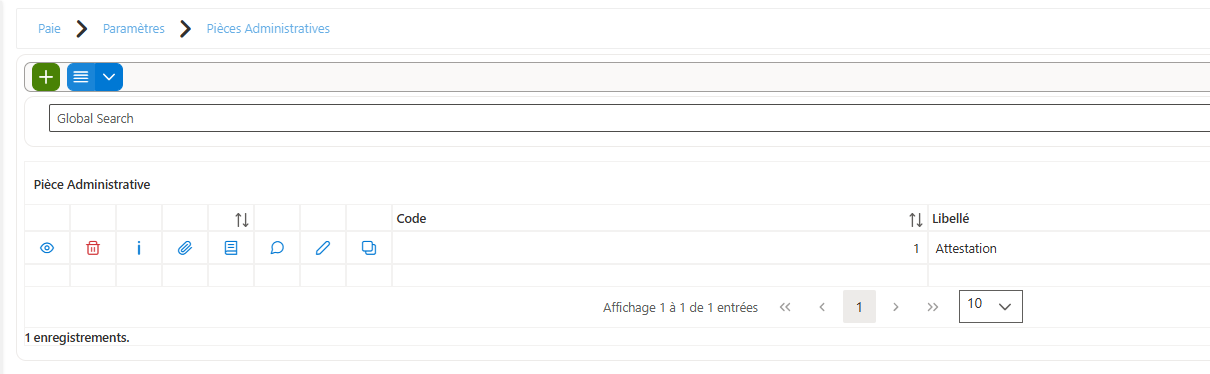Go to Paramètres breadcrumb link
The width and height of the screenshot is (1210, 374).
pos(134,29)
